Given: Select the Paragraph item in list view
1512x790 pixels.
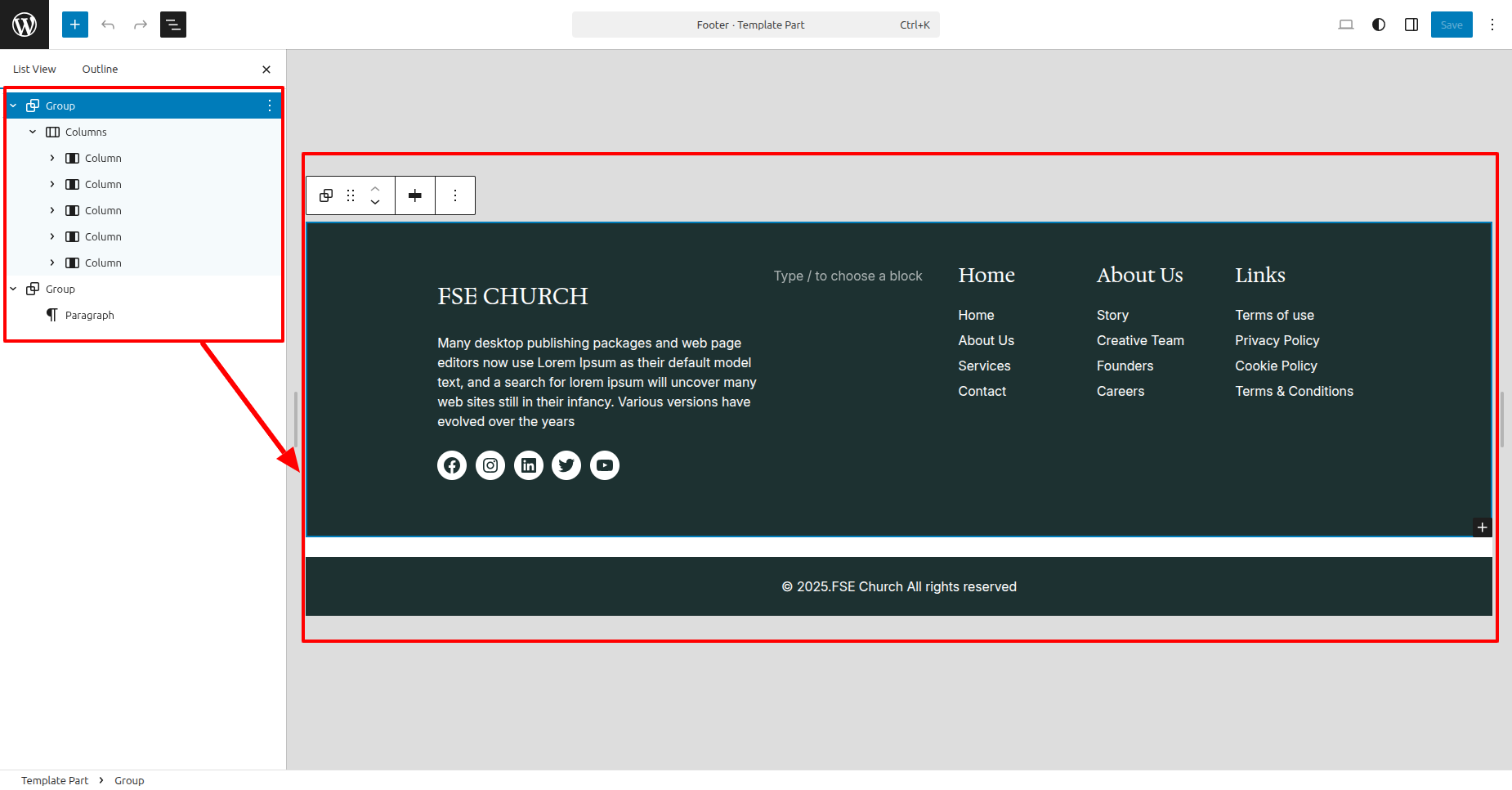Looking at the screenshot, I should point(90,315).
